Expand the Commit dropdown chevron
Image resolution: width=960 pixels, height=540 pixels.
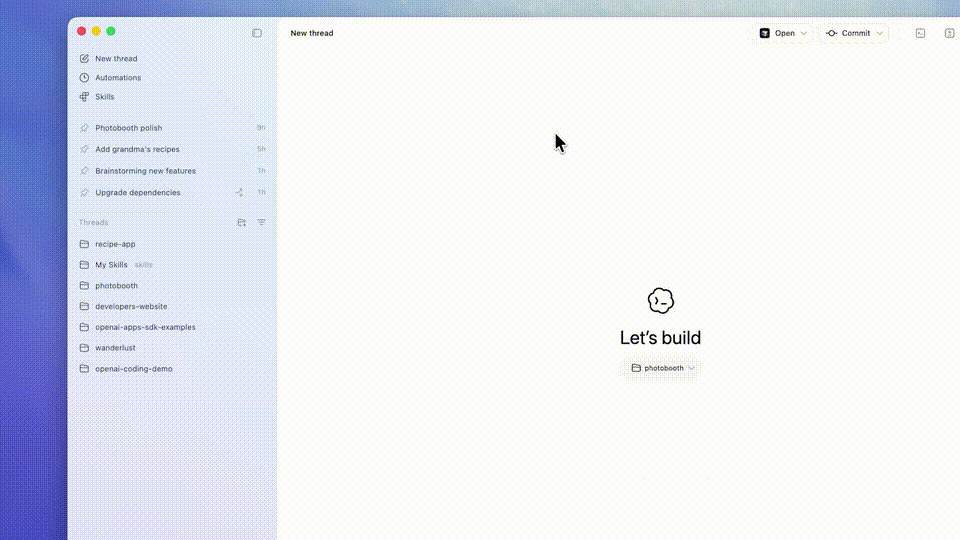[879, 33]
